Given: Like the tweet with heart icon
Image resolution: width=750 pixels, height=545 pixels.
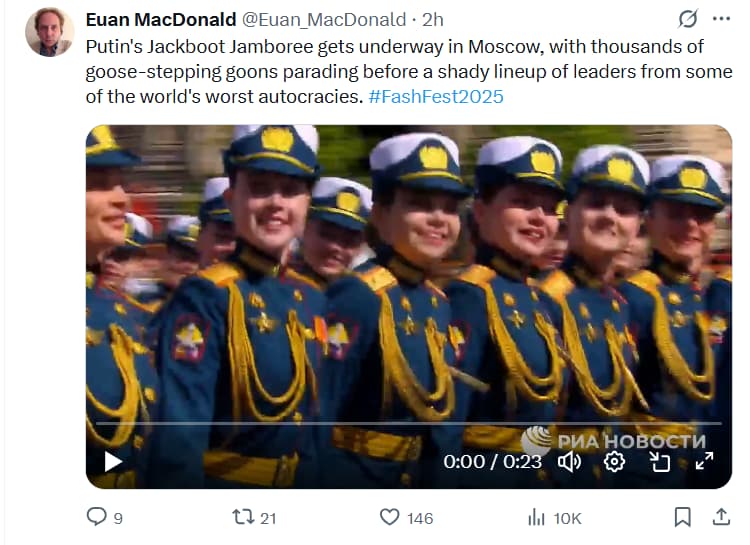Looking at the screenshot, I should (389, 517).
